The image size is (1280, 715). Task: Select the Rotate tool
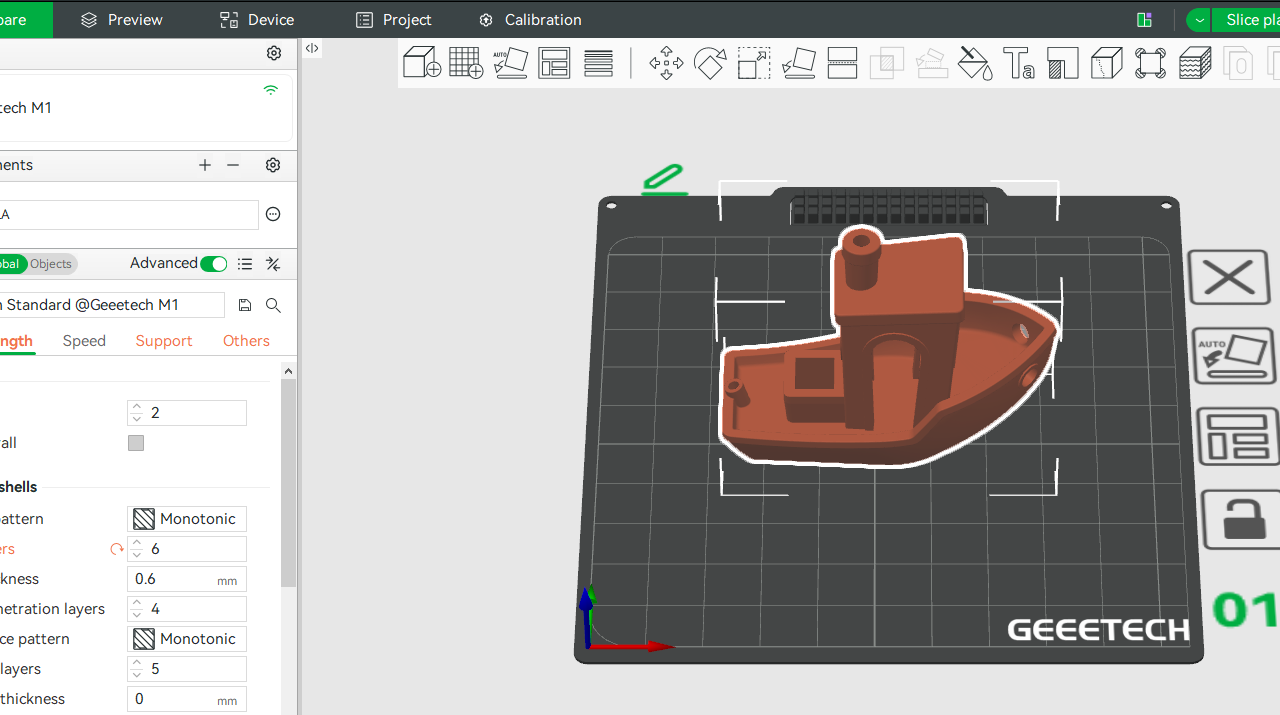710,63
